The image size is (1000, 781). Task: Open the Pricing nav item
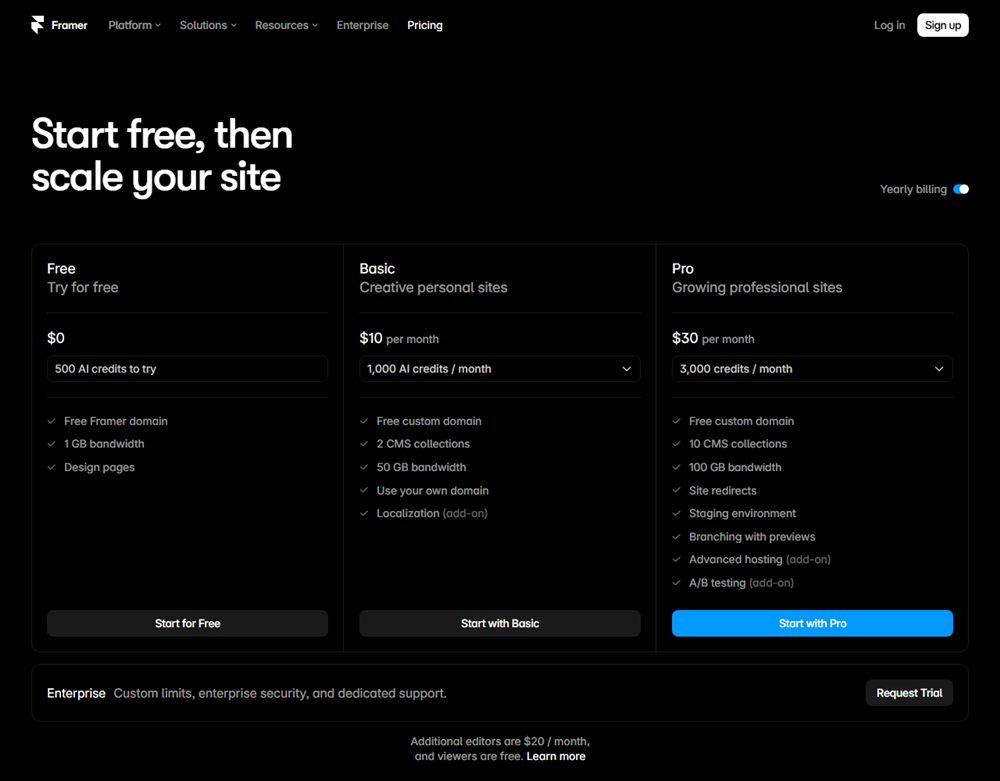425,25
